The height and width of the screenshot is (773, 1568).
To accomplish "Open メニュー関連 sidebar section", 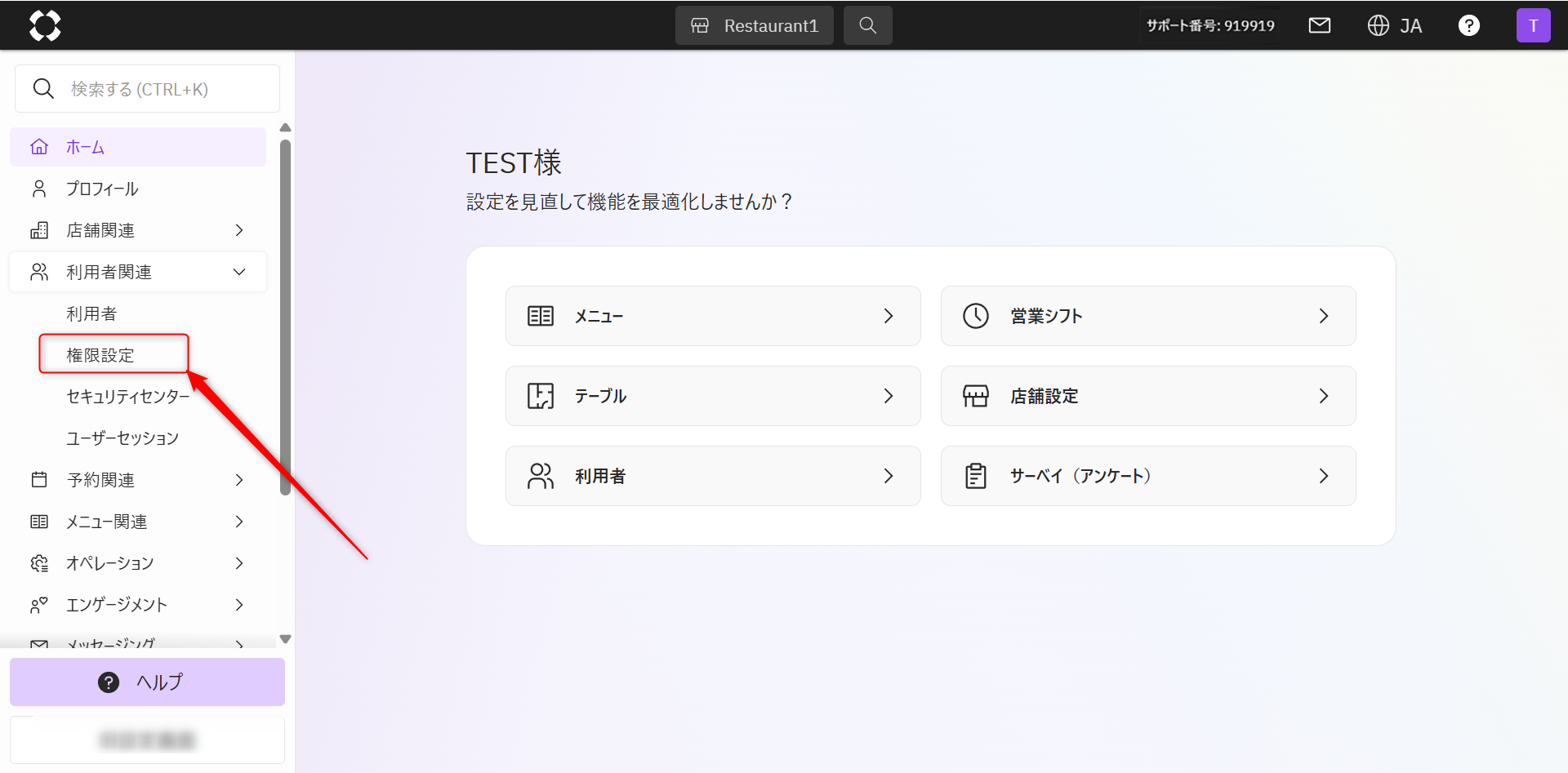I will coord(138,522).
